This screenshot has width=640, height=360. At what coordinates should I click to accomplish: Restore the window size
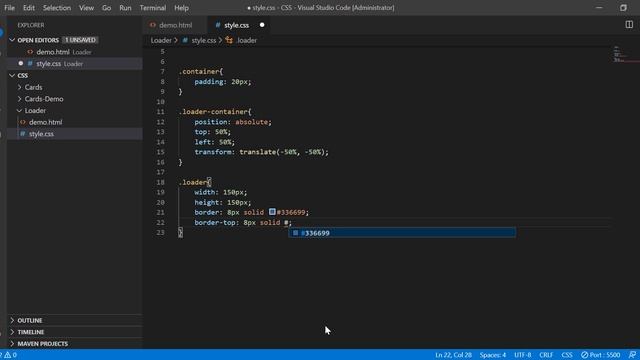pyautogui.click(x=623, y=8)
